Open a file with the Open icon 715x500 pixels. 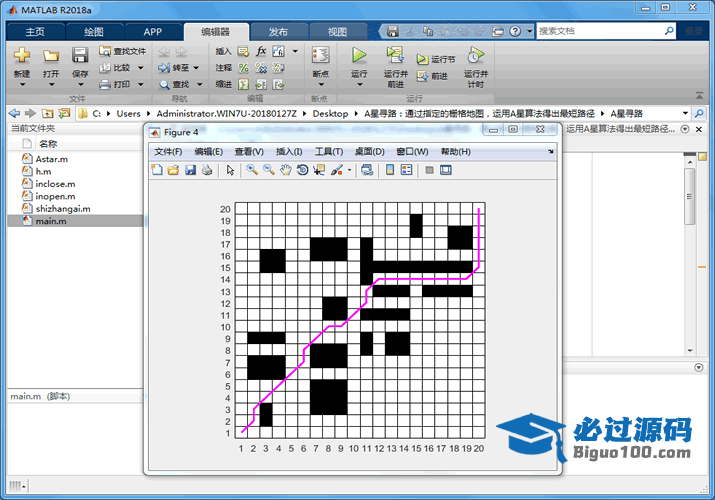coord(51,56)
